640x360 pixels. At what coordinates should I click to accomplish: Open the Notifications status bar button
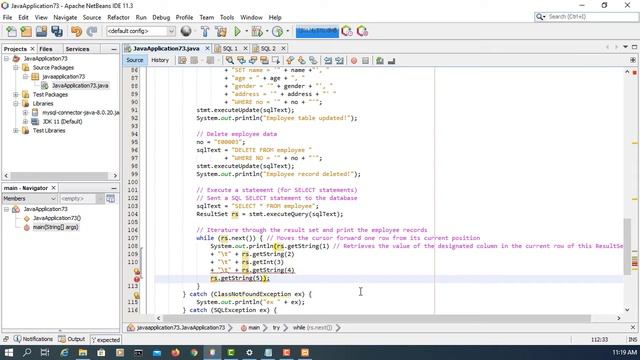point(33,339)
